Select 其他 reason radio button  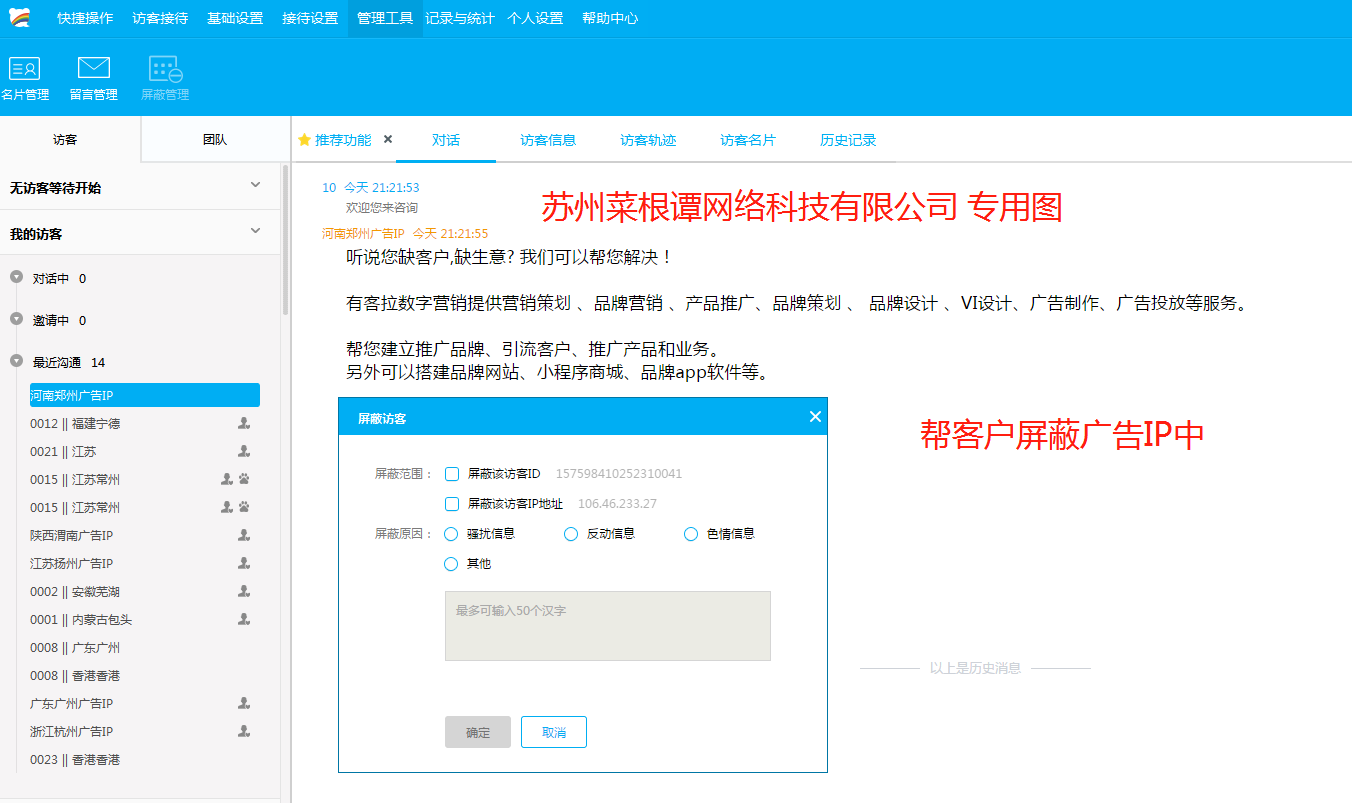click(x=451, y=564)
